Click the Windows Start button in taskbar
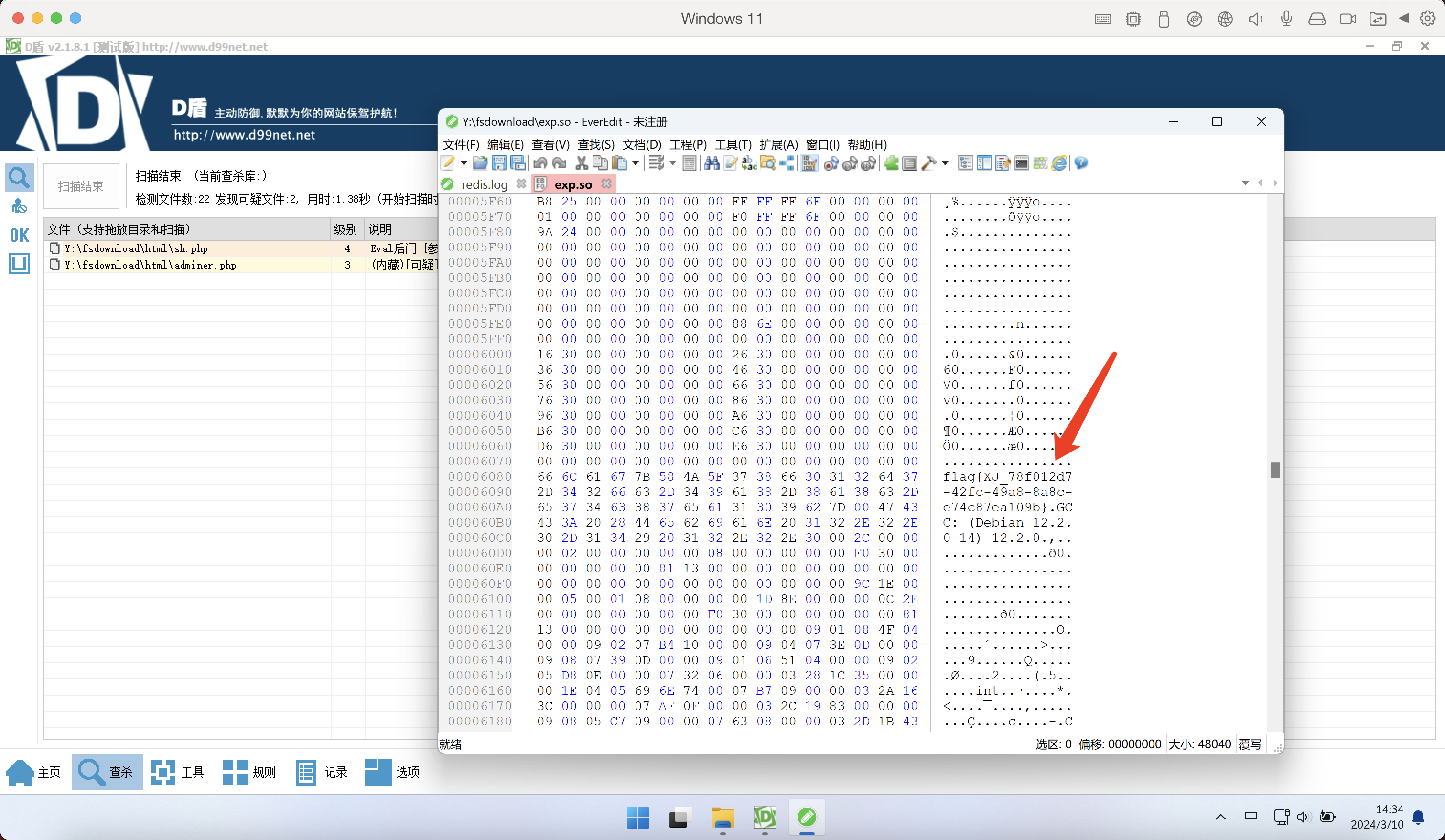The height and width of the screenshot is (840, 1445). point(637,817)
